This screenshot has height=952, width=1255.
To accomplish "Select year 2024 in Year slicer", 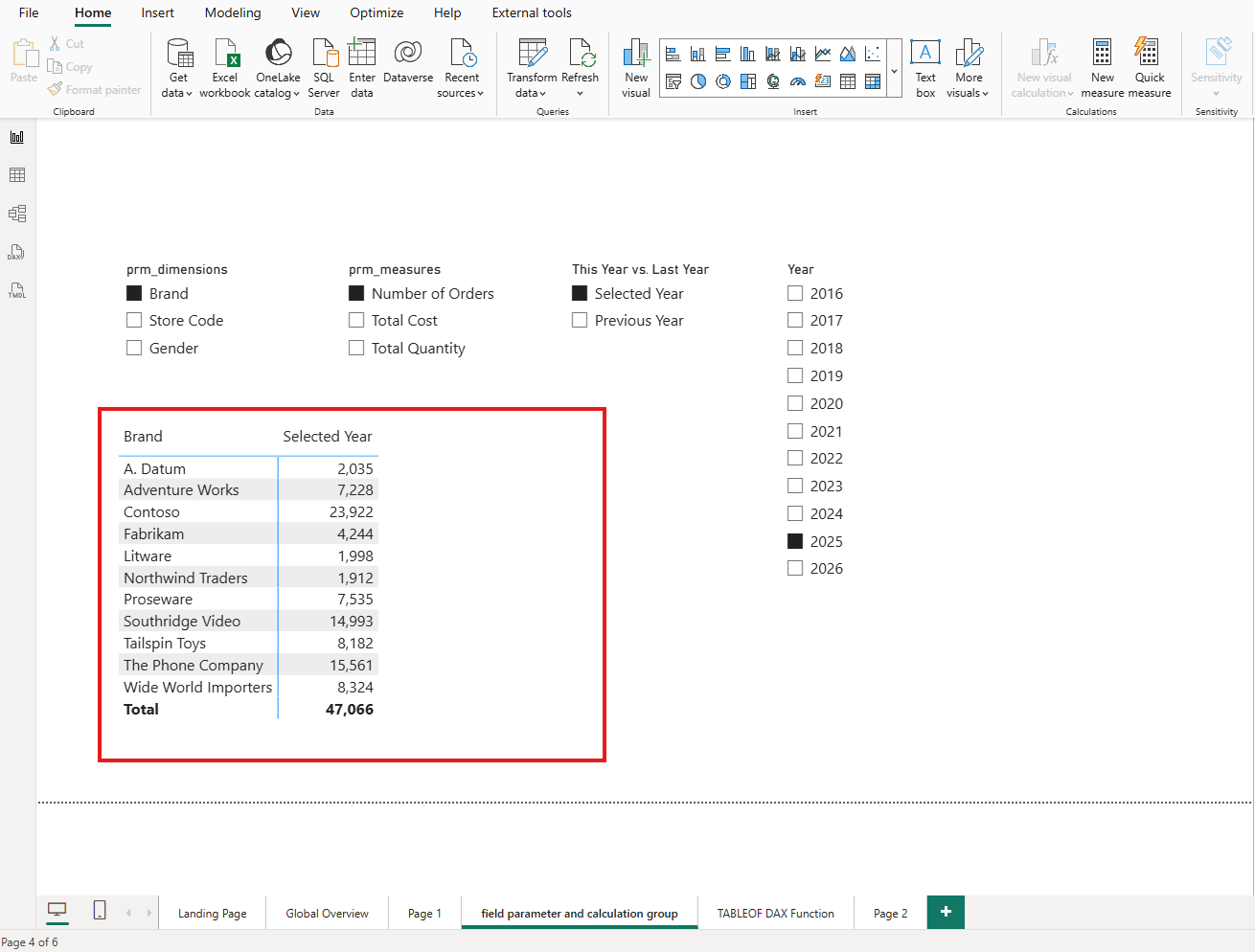I will coord(795,513).
